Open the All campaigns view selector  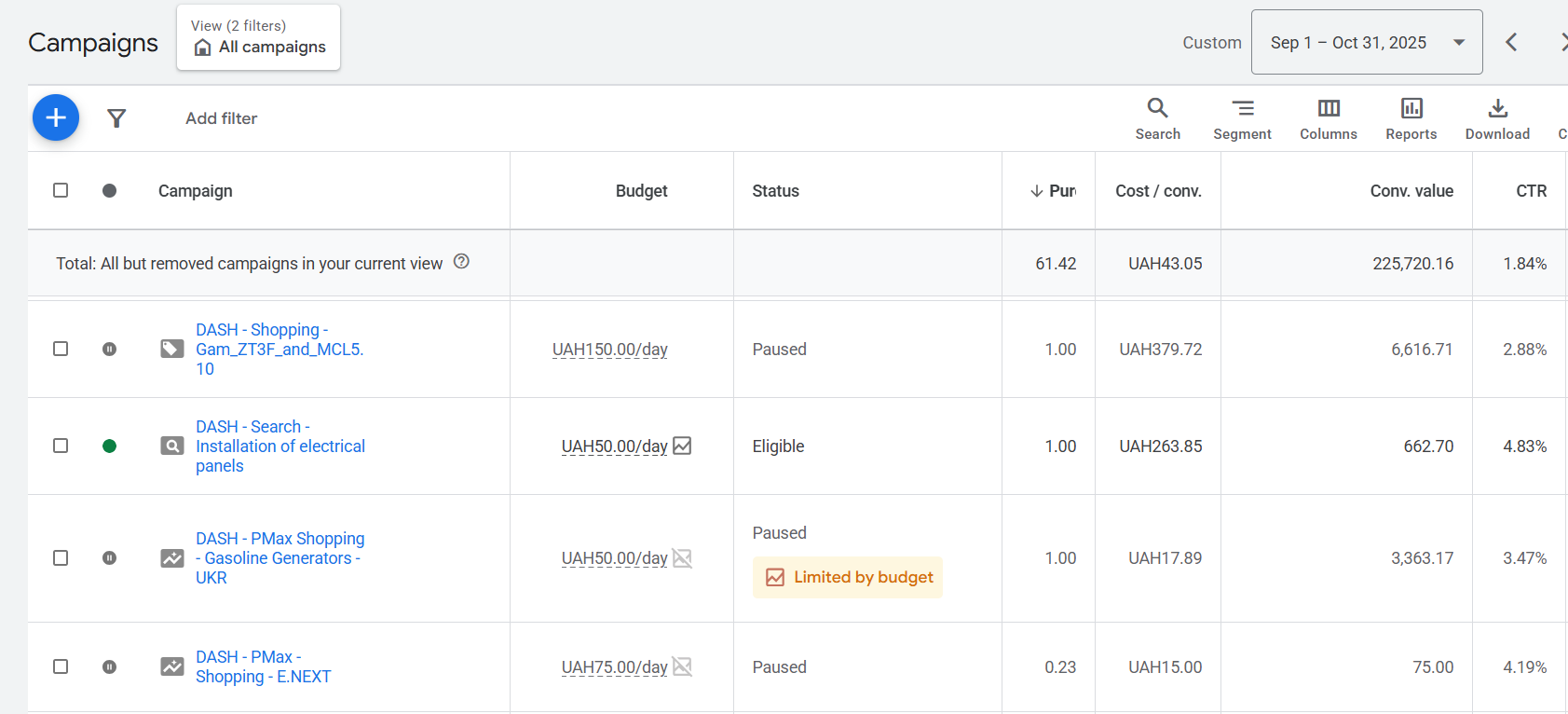pos(259,38)
